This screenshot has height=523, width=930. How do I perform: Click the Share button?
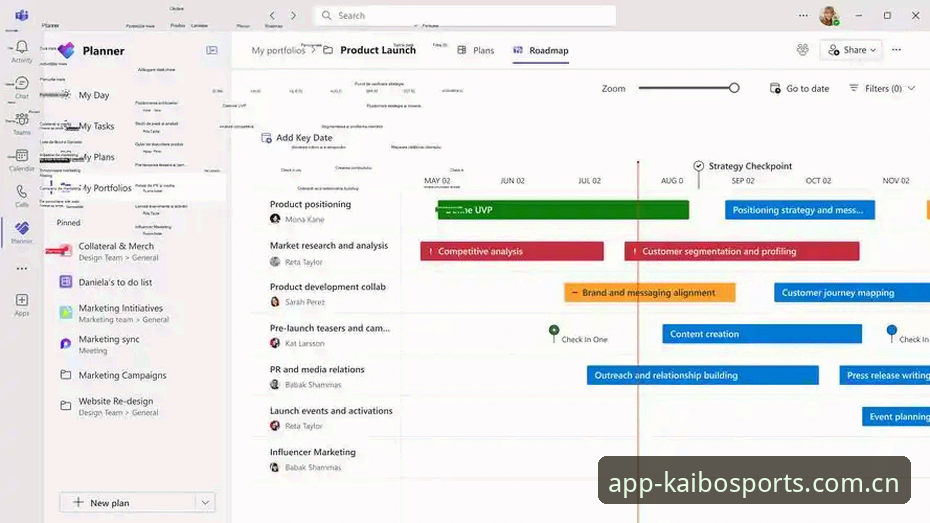pos(851,50)
